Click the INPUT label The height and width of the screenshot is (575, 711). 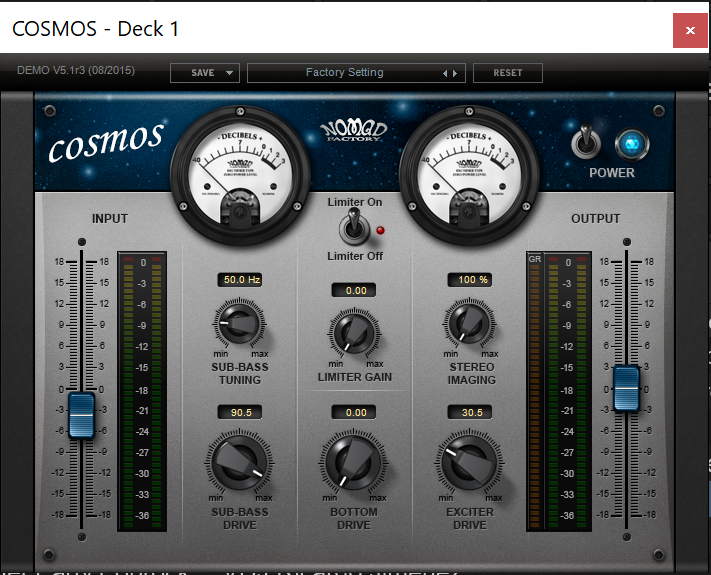point(110,219)
